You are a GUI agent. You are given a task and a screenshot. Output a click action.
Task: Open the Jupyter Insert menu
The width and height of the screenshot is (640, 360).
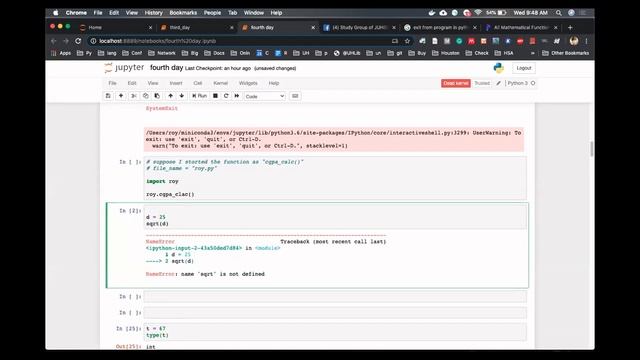(x=176, y=83)
